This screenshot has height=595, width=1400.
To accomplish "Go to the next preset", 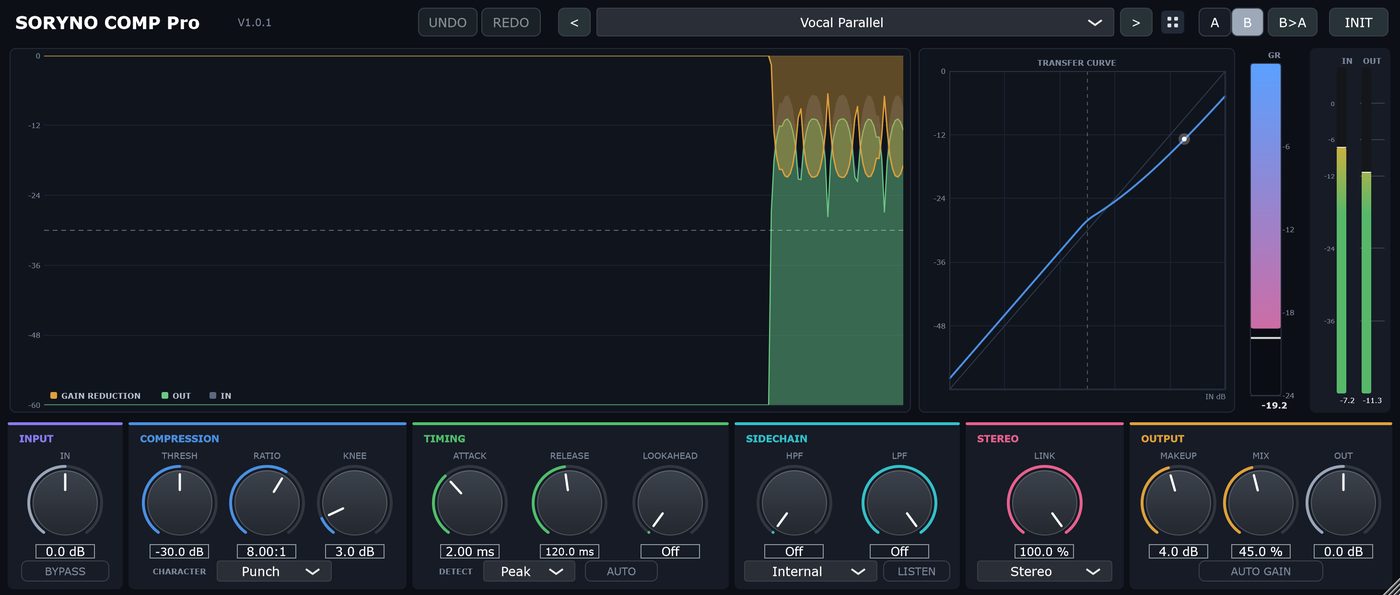I will click(x=1136, y=22).
